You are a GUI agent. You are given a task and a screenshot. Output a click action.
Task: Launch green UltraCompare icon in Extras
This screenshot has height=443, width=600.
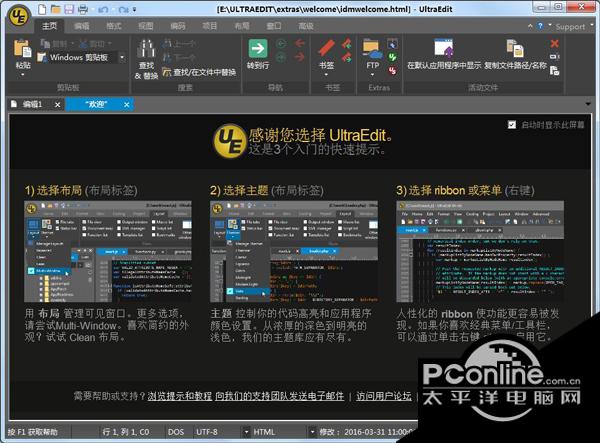[392, 57]
